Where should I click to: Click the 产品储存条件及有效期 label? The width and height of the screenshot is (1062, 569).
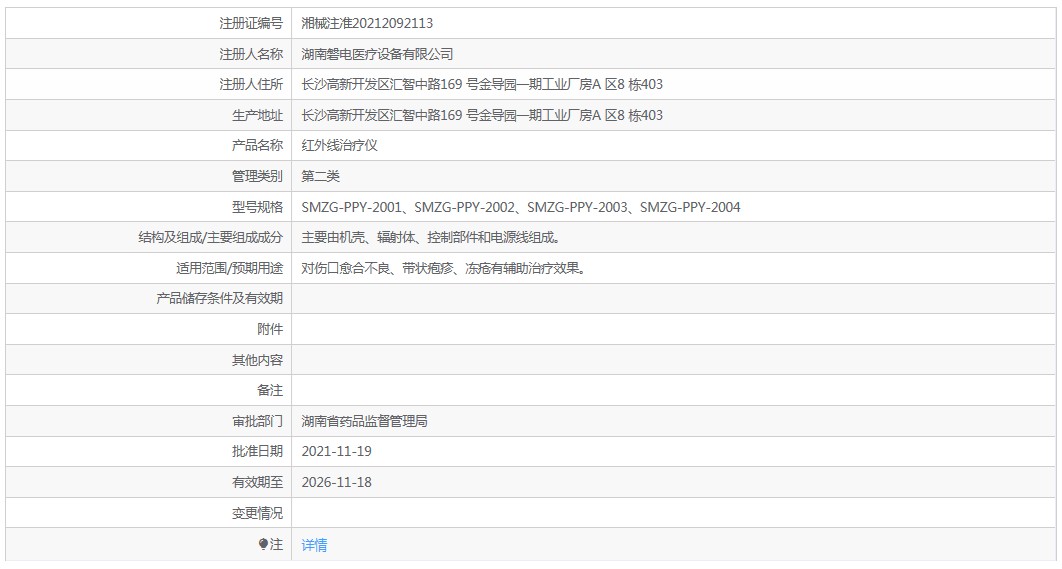(219, 299)
